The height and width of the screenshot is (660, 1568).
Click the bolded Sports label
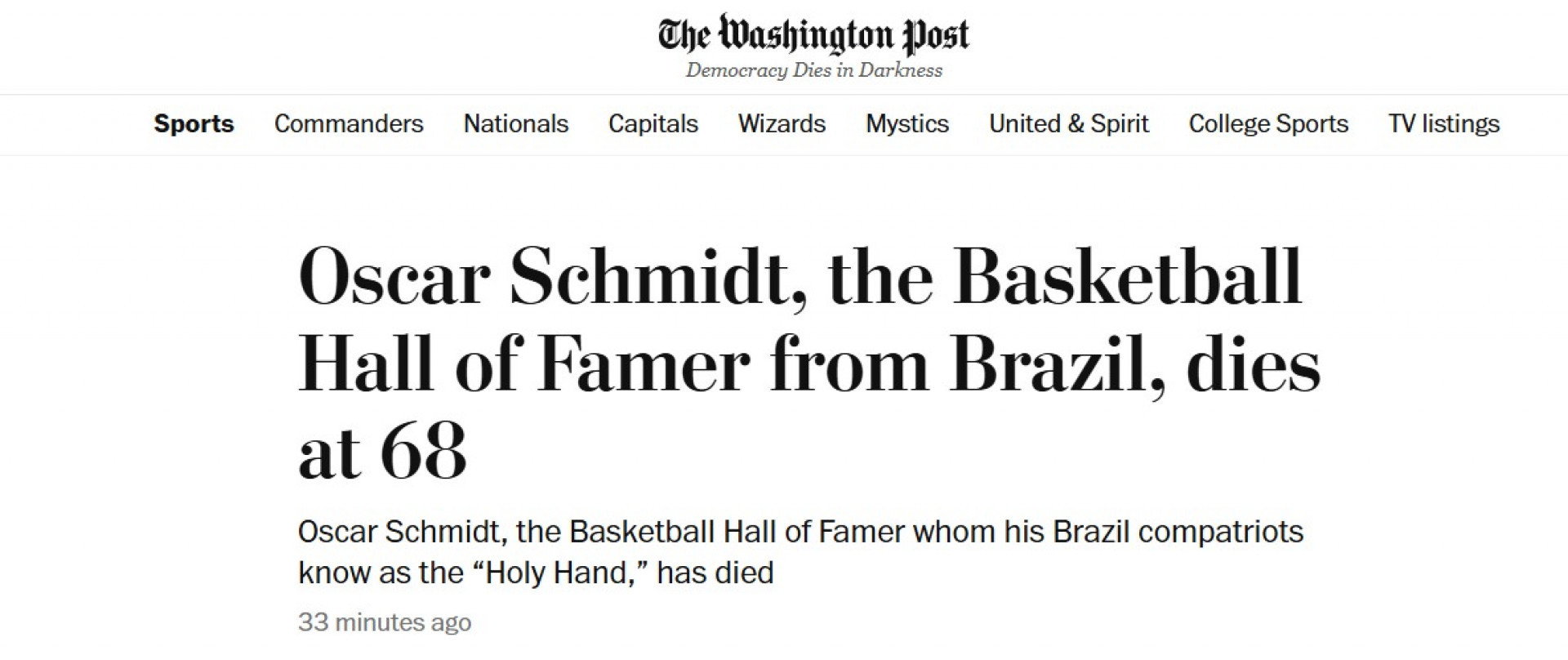[x=193, y=124]
